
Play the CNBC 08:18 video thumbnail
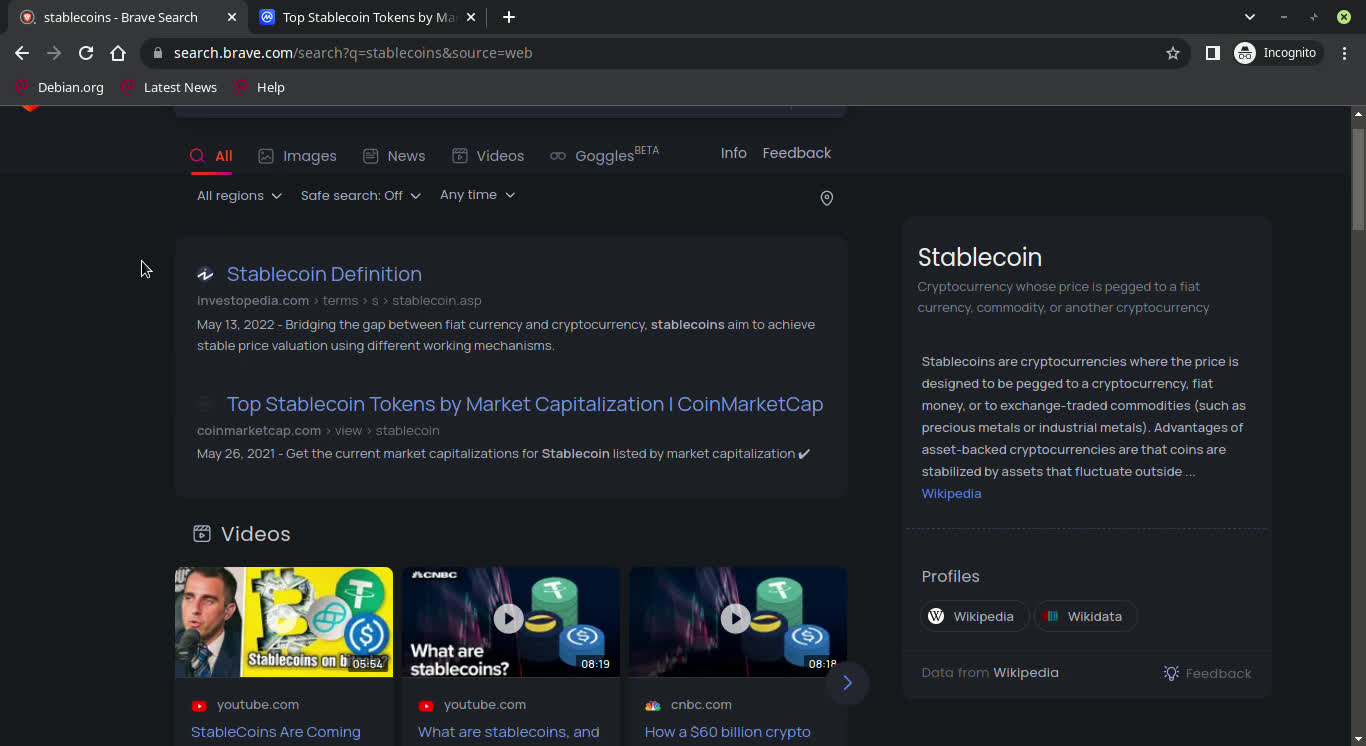pyautogui.click(x=738, y=622)
